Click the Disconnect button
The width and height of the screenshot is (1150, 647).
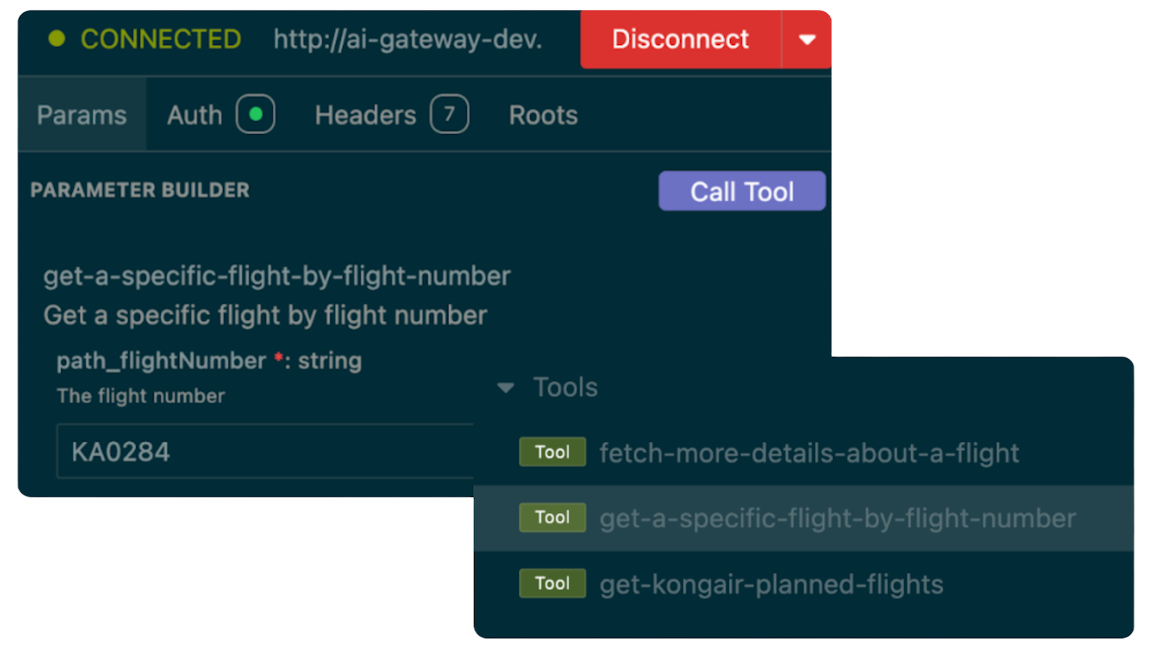coord(679,40)
